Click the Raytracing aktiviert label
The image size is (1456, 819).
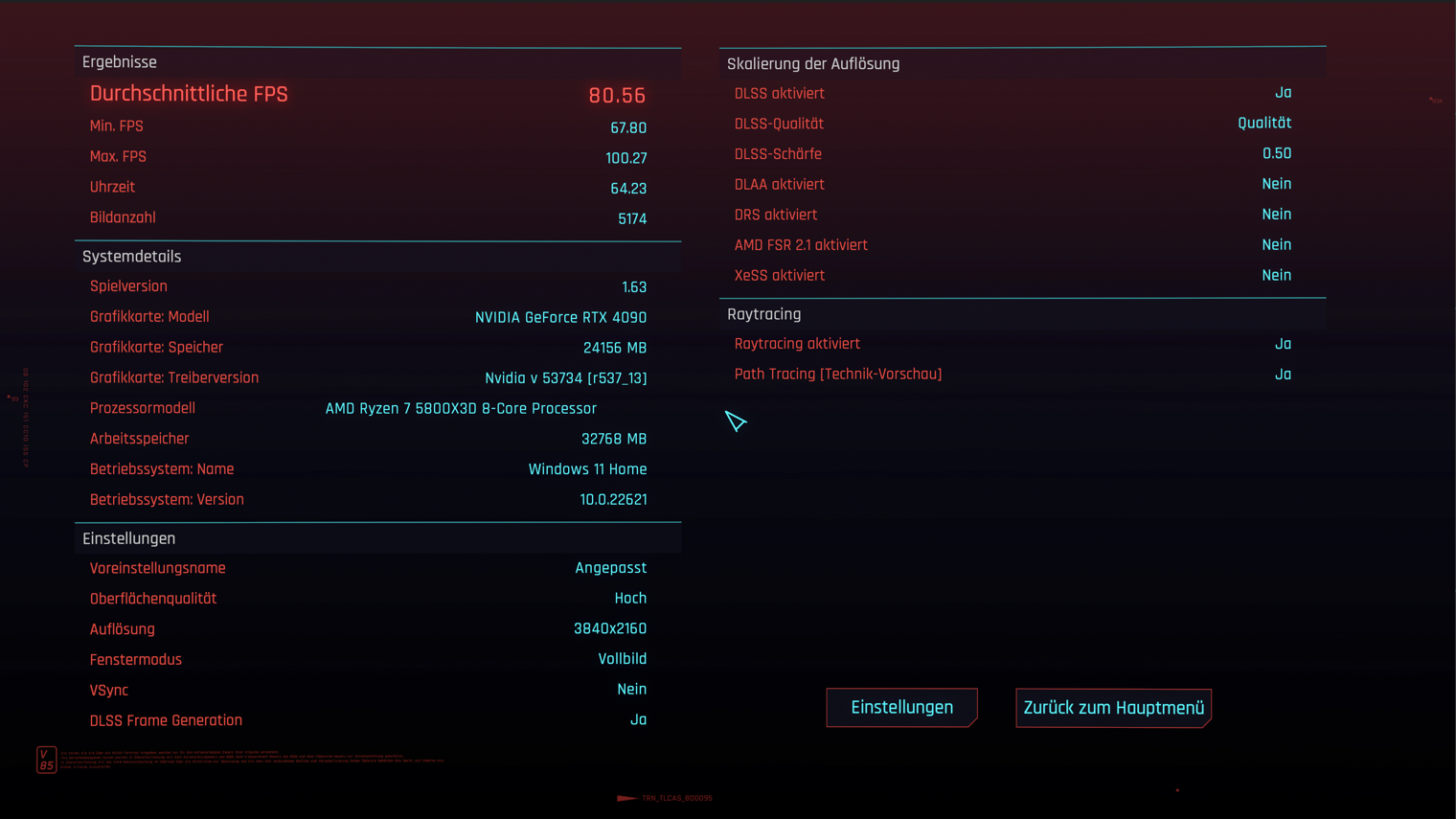tap(797, 344)
